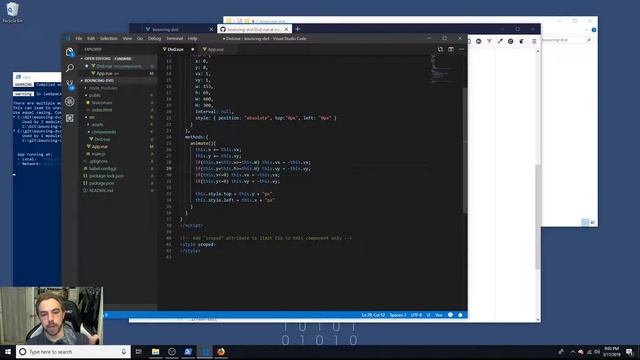Open the Recycle Bin desktop icon
Viewport: 640px width, 360px height.
click(12, 12)
